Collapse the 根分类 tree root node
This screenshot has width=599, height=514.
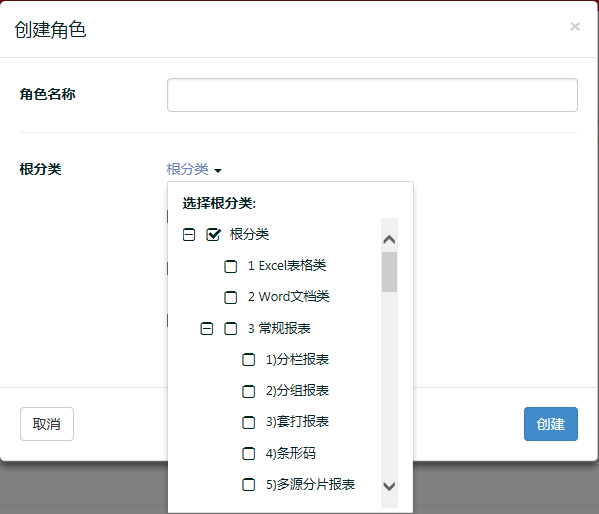(189, 234)
